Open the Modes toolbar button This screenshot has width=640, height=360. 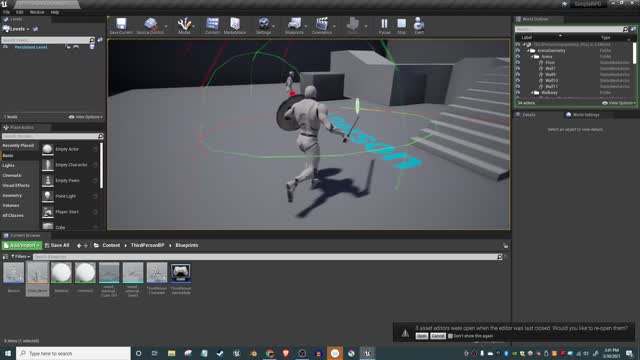click(x=184, y=26)
